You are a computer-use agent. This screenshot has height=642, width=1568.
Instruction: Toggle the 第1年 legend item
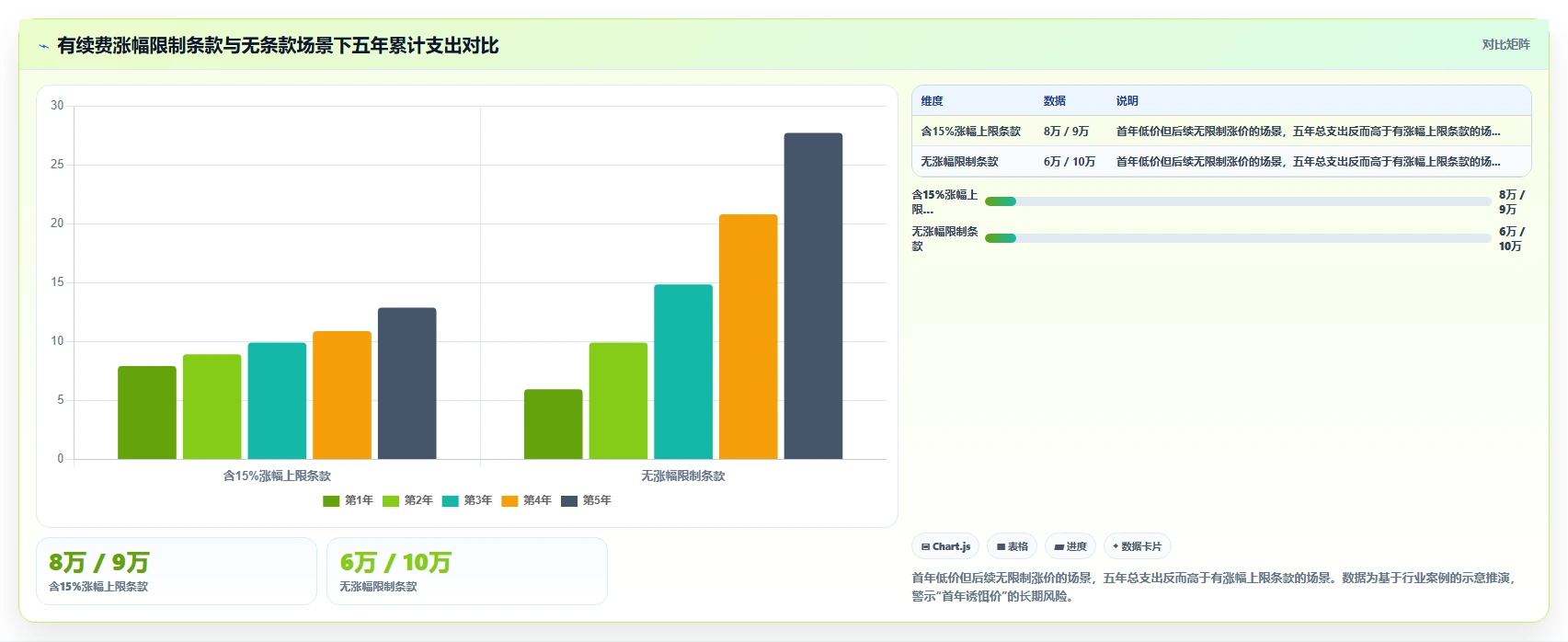348,500
